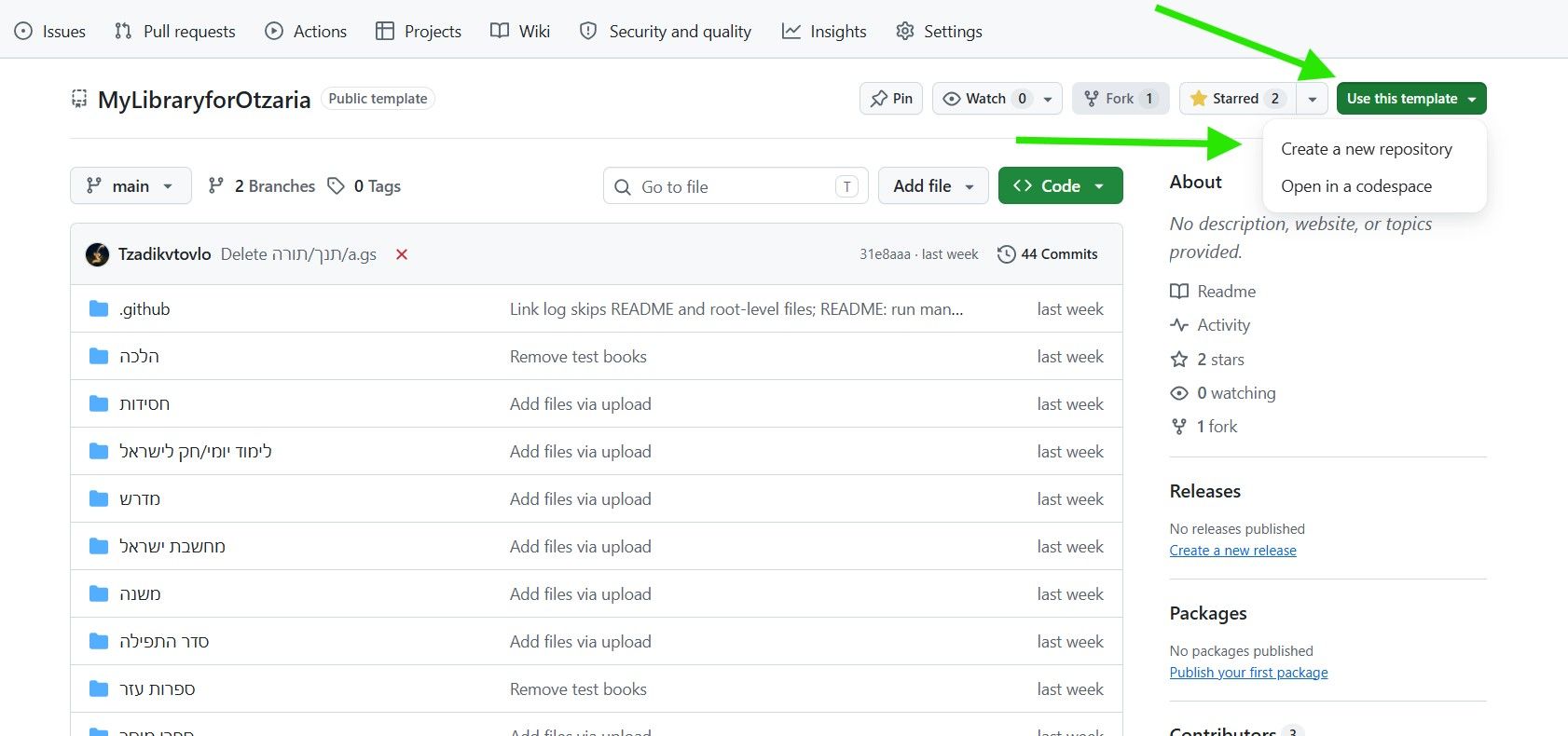Open the Link log skips README commit message
Screen dimensions: 1568x736
click(736, 309)
